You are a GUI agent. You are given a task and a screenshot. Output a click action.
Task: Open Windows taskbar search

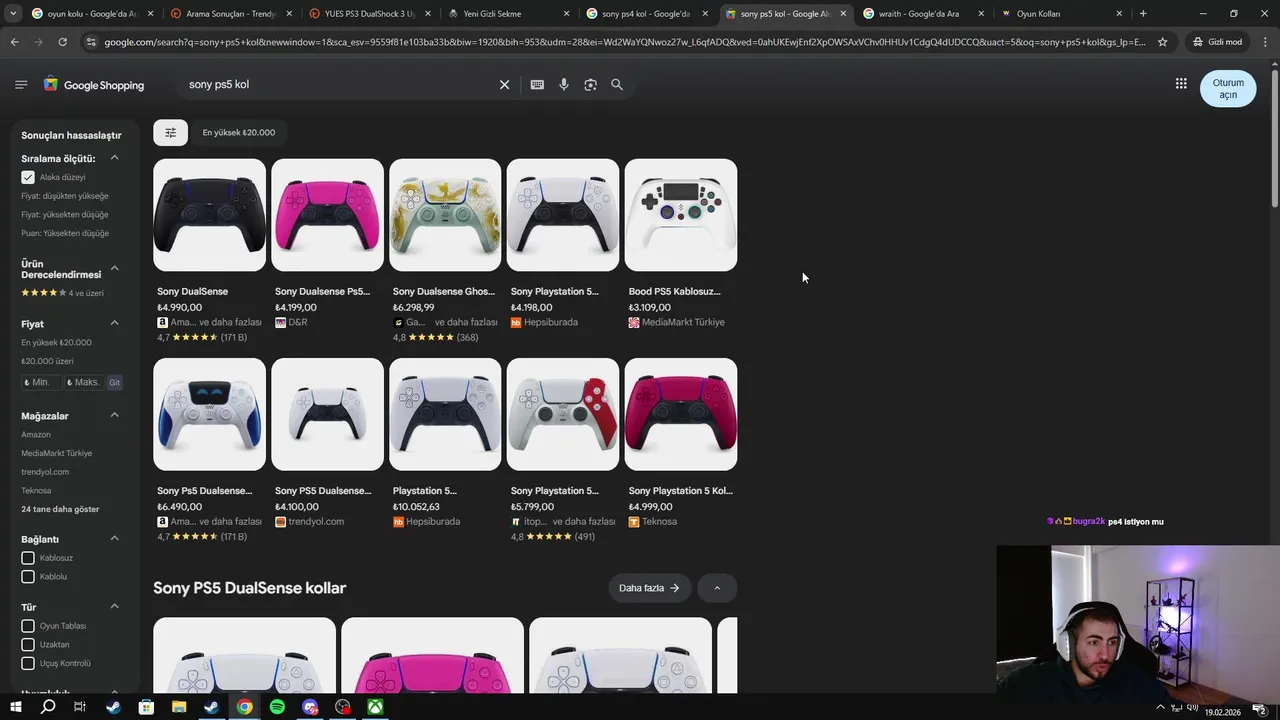[x=48, y=707]
